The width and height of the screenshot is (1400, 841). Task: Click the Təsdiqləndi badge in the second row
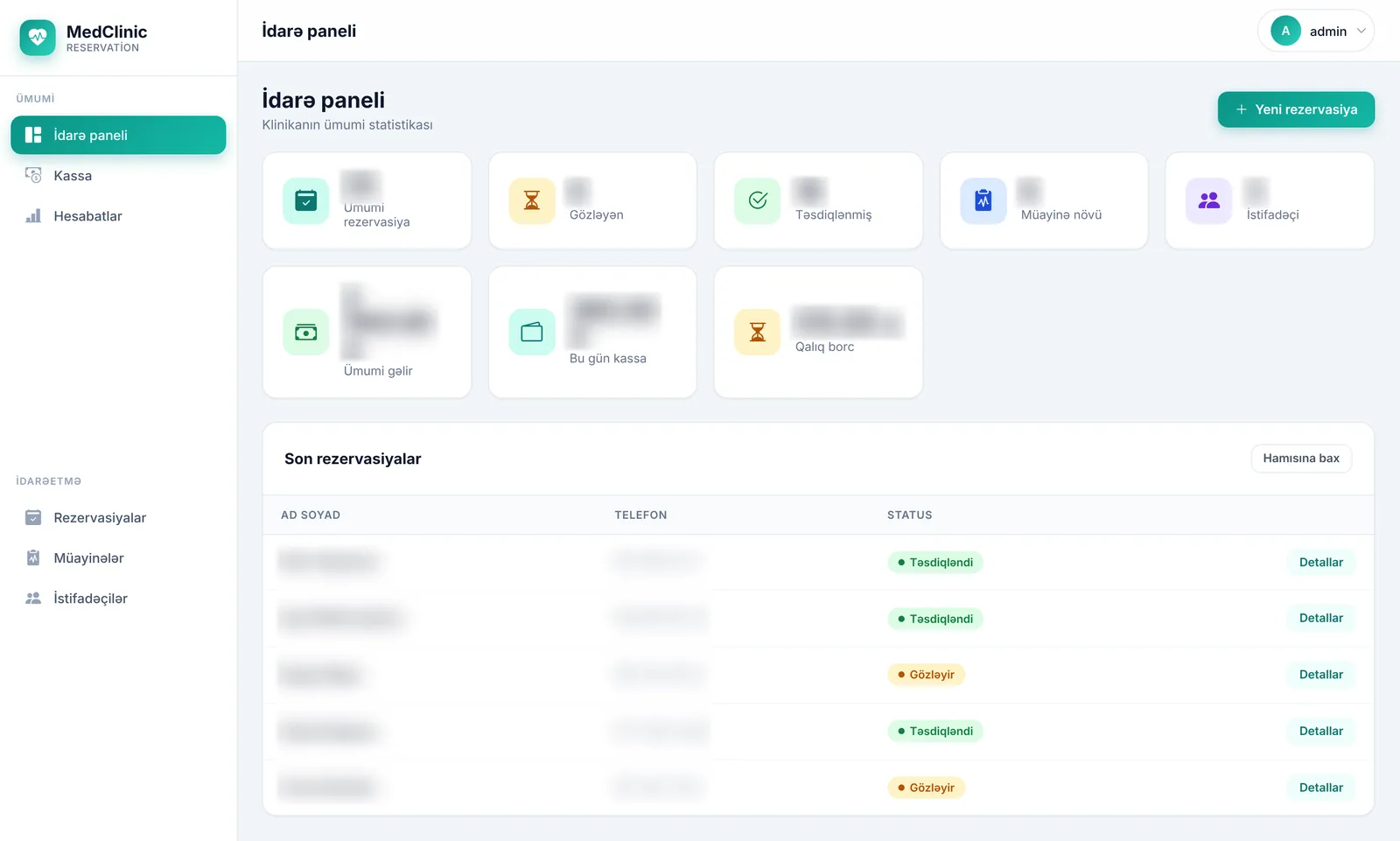pos(935,619)
